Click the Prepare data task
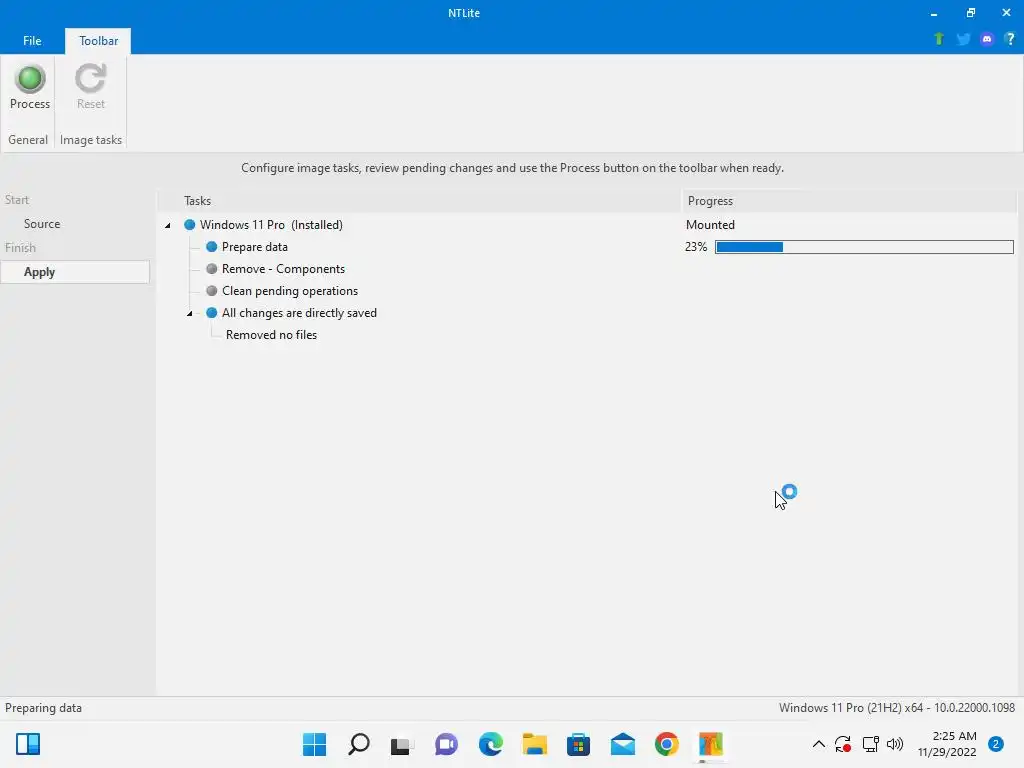The height and width of the screenshot is (768, 1024). click(255, 247)
